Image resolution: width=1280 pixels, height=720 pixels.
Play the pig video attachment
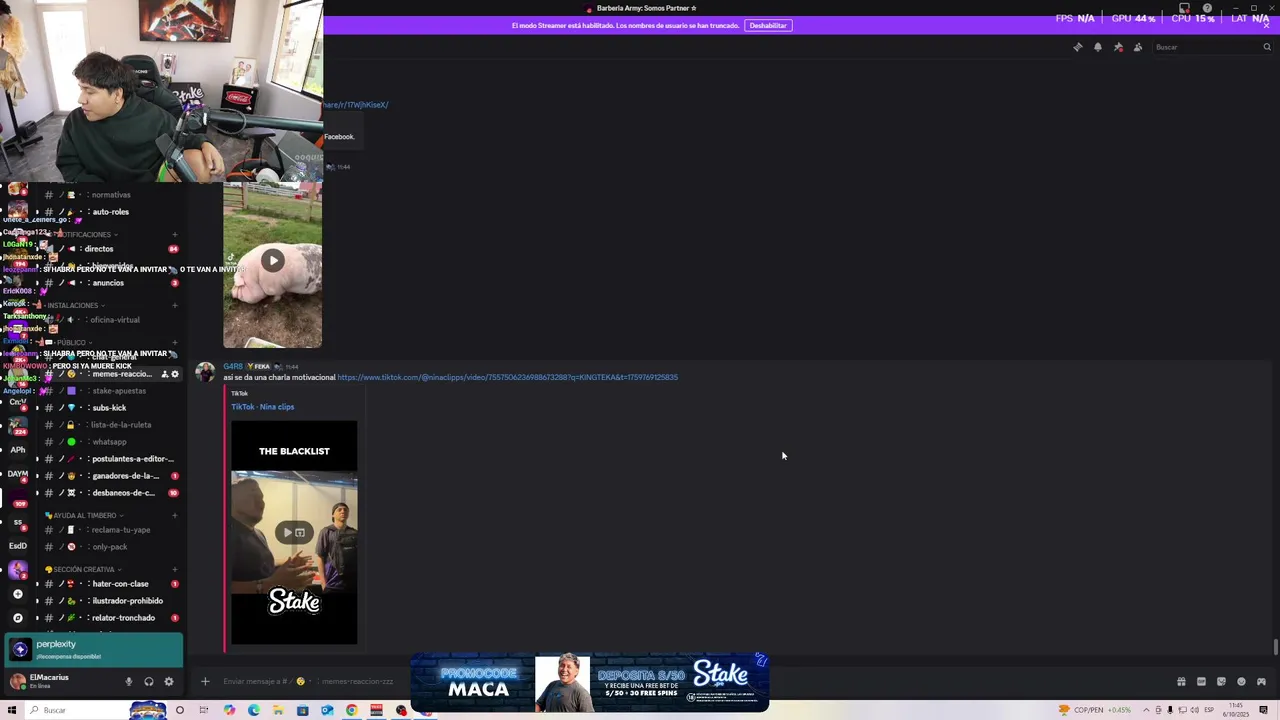point(272,261)
